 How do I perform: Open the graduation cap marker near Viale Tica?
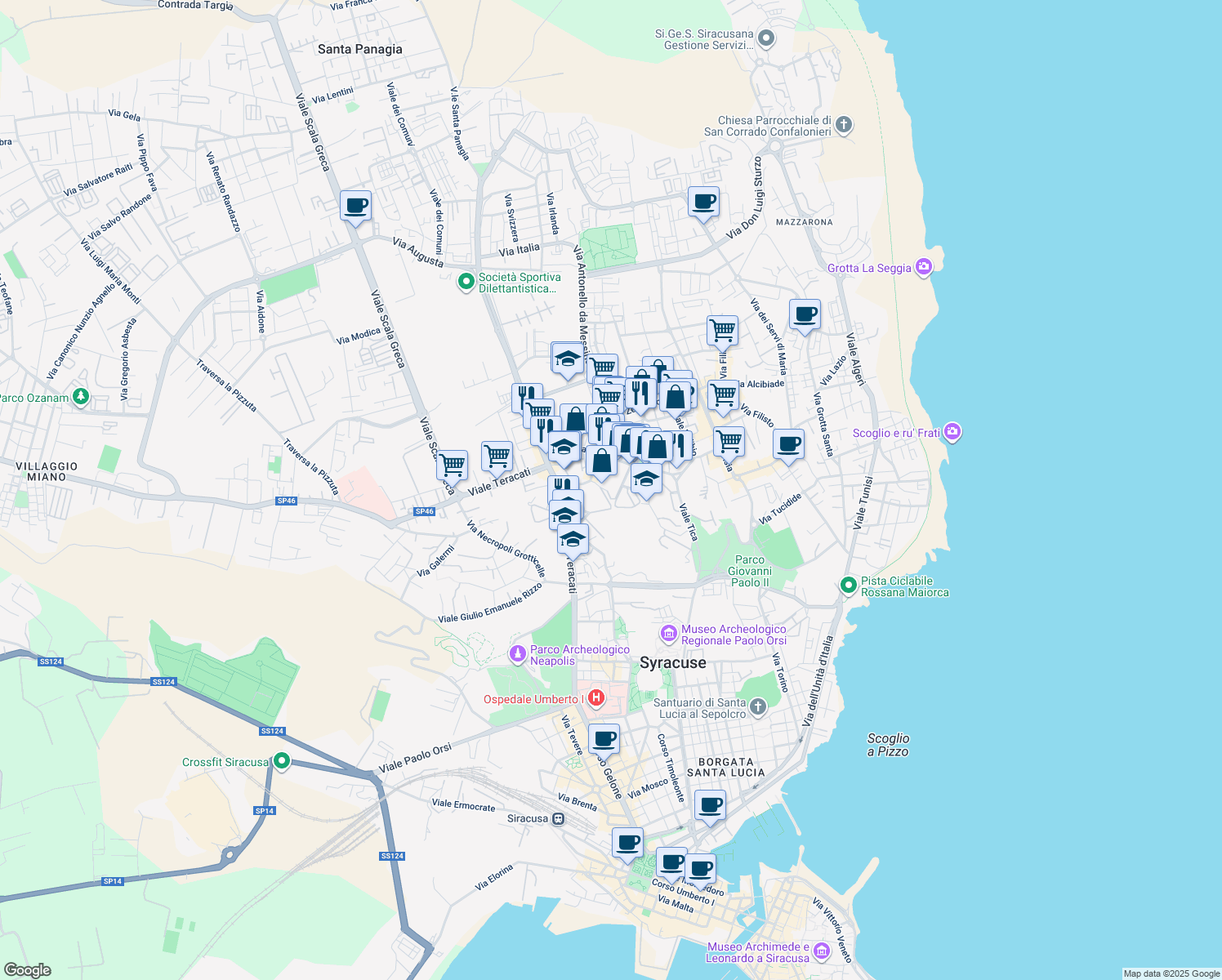point(646,479)
